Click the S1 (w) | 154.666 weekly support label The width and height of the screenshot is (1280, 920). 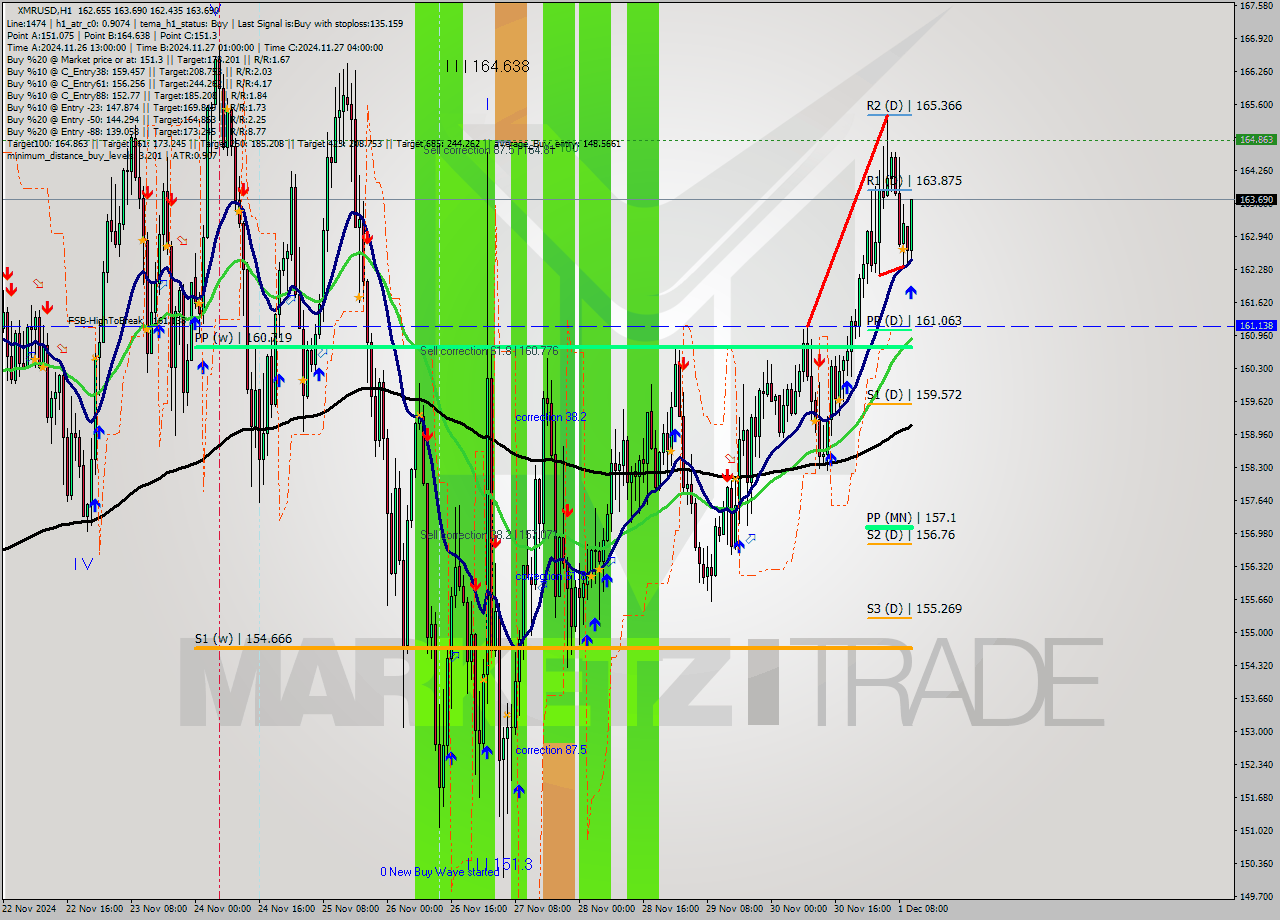coord(243,639)
